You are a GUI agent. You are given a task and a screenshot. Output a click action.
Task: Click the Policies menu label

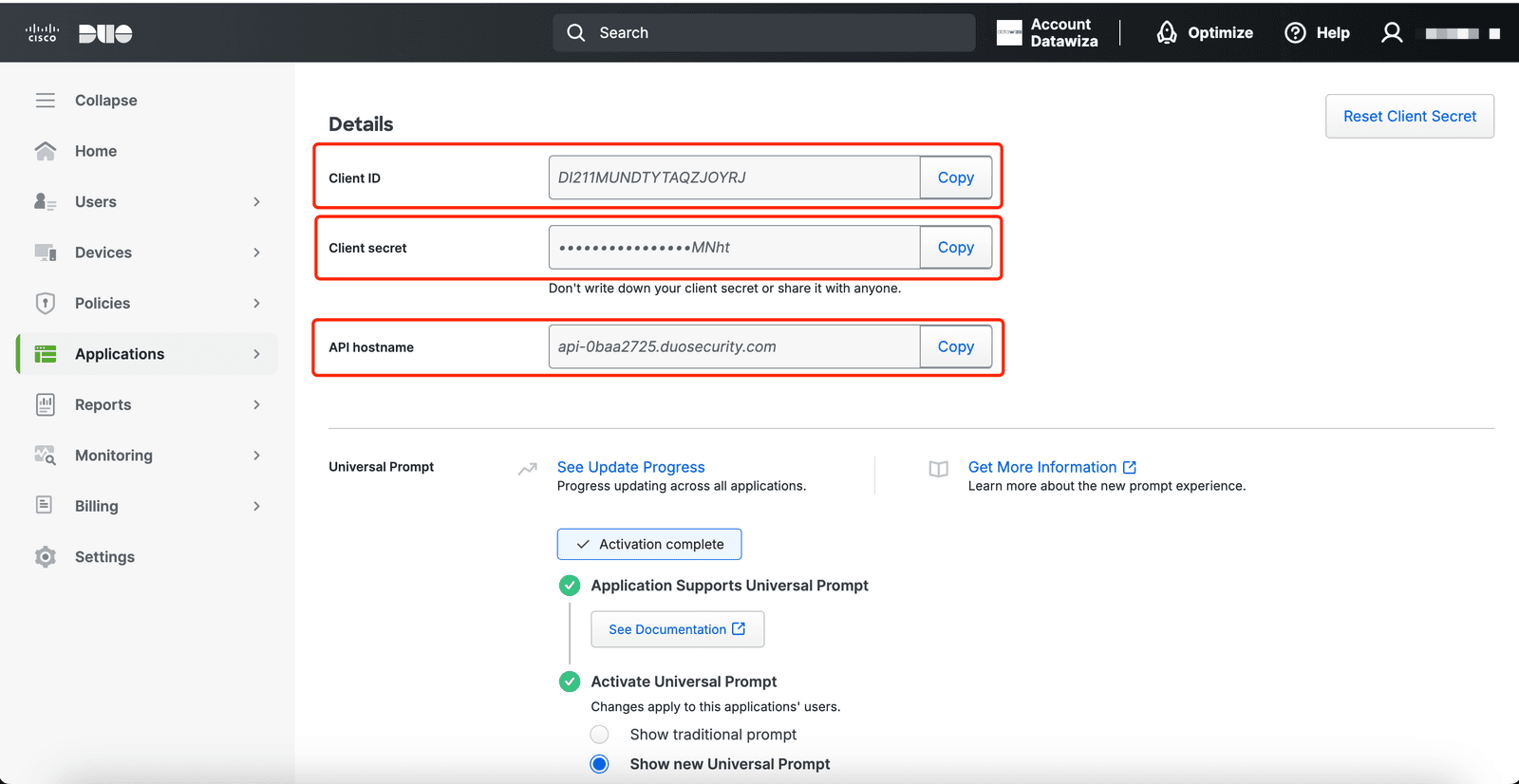click(x=103, y=303)
